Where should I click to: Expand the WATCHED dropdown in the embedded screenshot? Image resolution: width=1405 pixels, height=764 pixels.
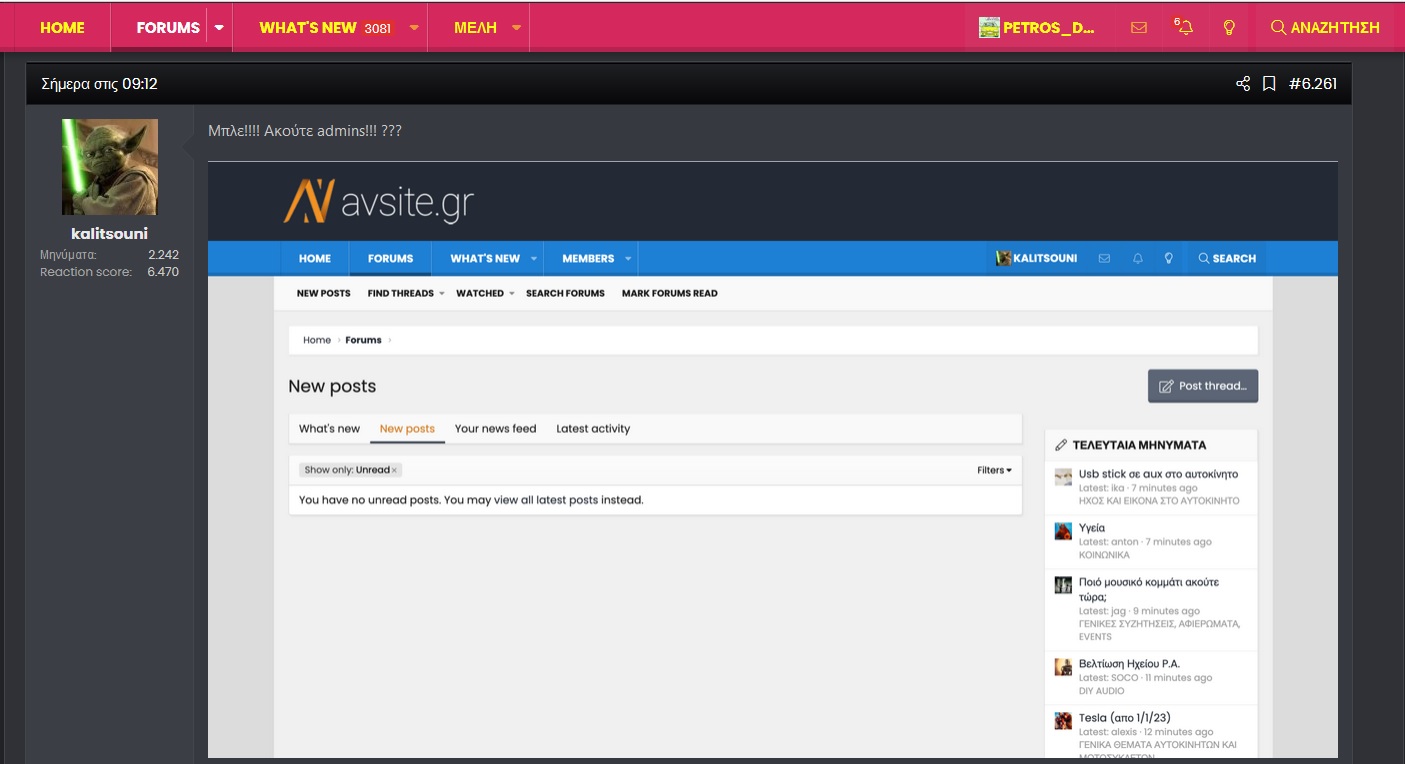[x=511, y=294]
